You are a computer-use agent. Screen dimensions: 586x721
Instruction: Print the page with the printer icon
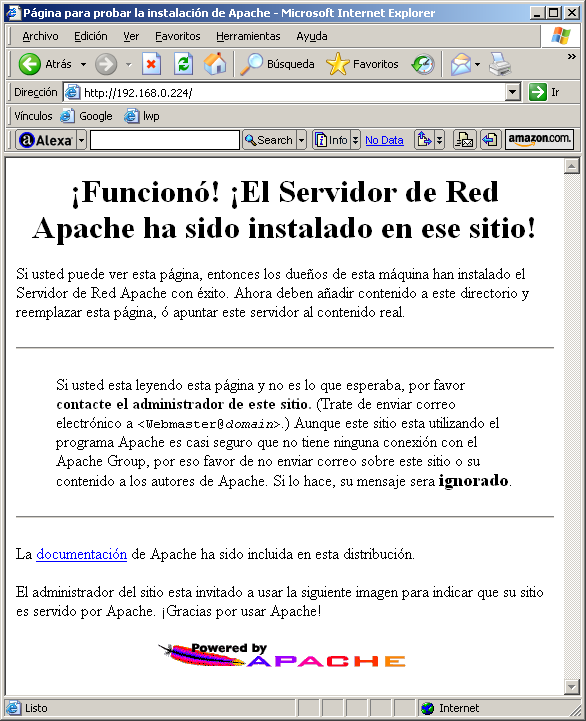(x=500, y=64)
